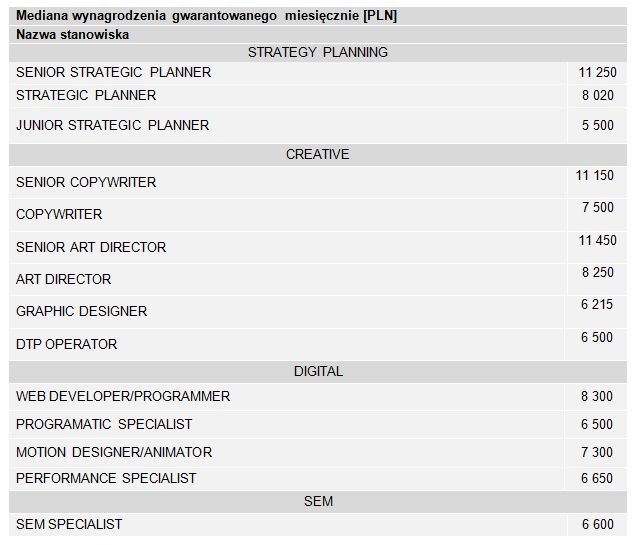Select the GRAPHIC DESIGNER row label

click(x=81, y=311)
